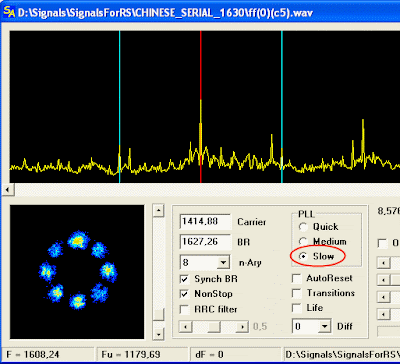Enable the RRC filter checkbox
The height and width of the screenshot is (364, 400).
[184, 309]
